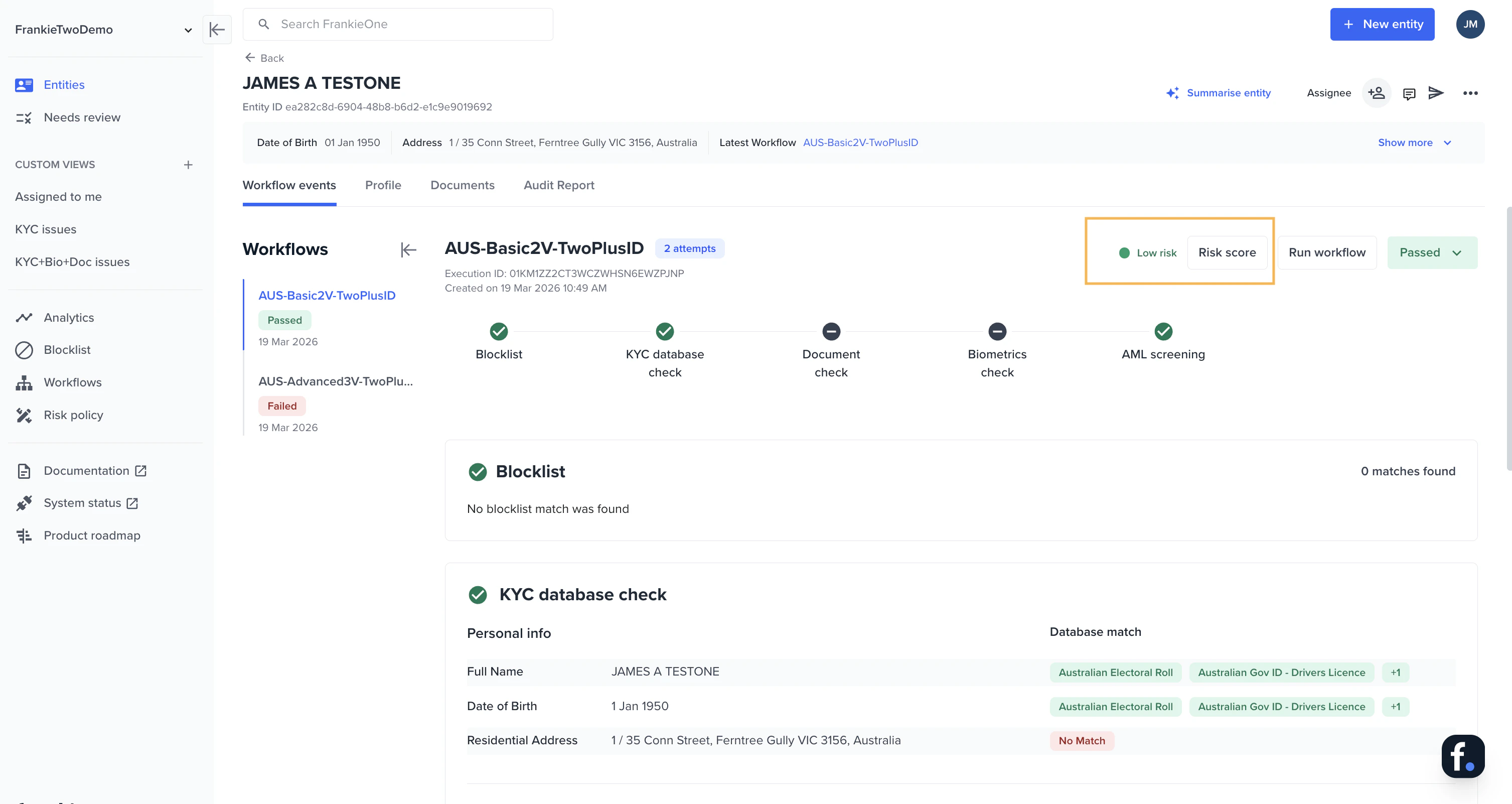
Task: Switch to the Audit Report tab
Action: 558,185
